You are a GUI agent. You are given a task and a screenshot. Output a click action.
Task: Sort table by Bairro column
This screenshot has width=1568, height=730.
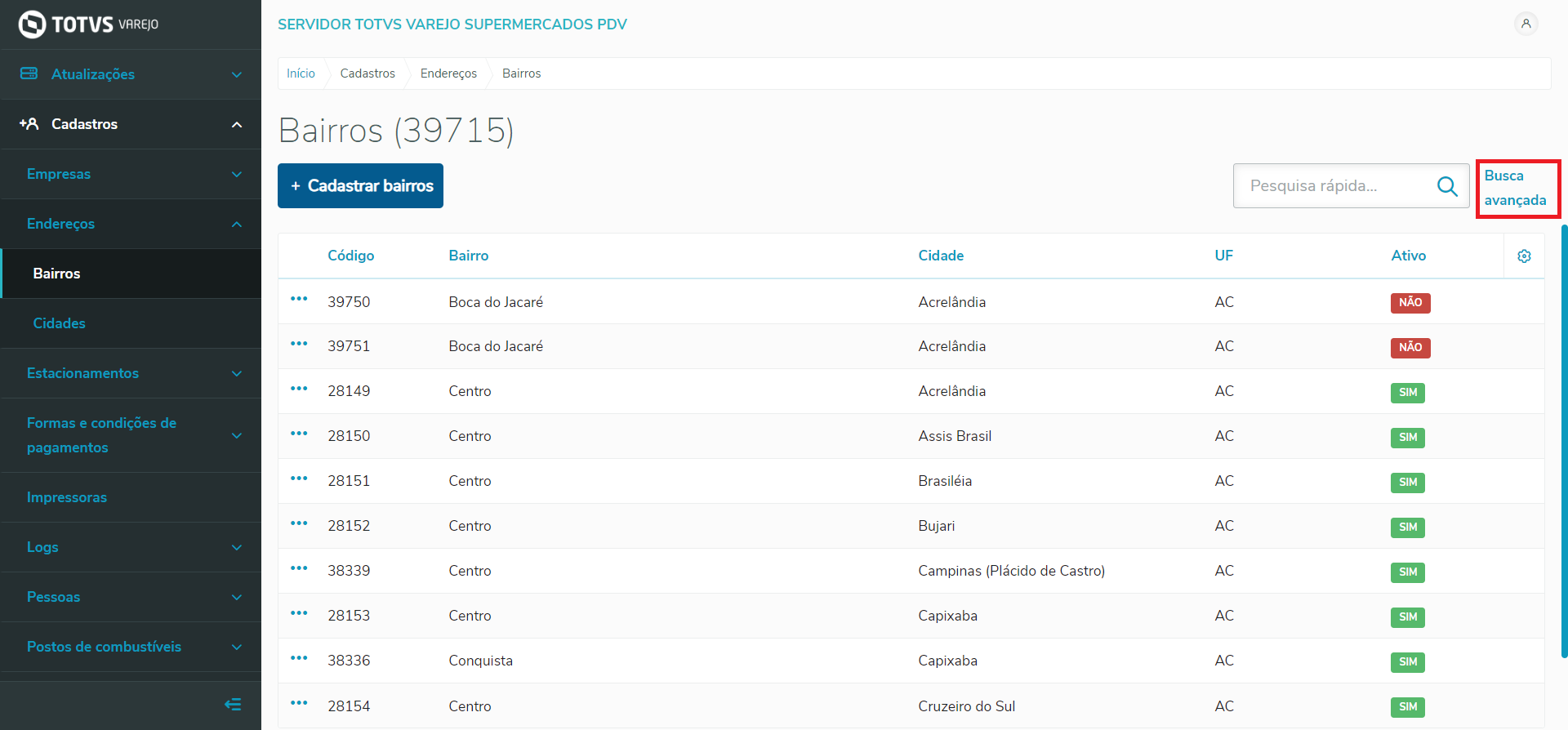click(469, 256)
